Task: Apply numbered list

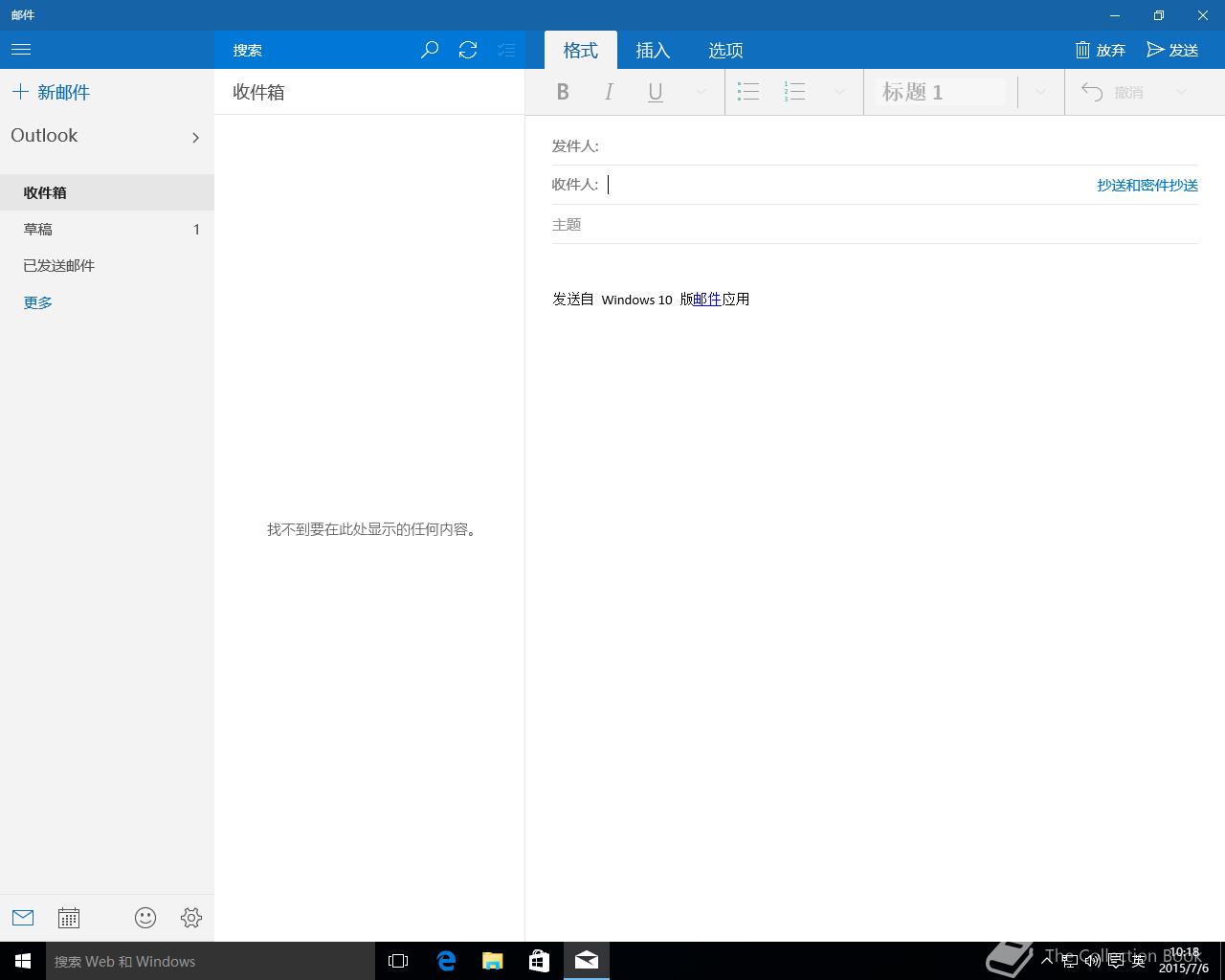Action: coord(794,92)
